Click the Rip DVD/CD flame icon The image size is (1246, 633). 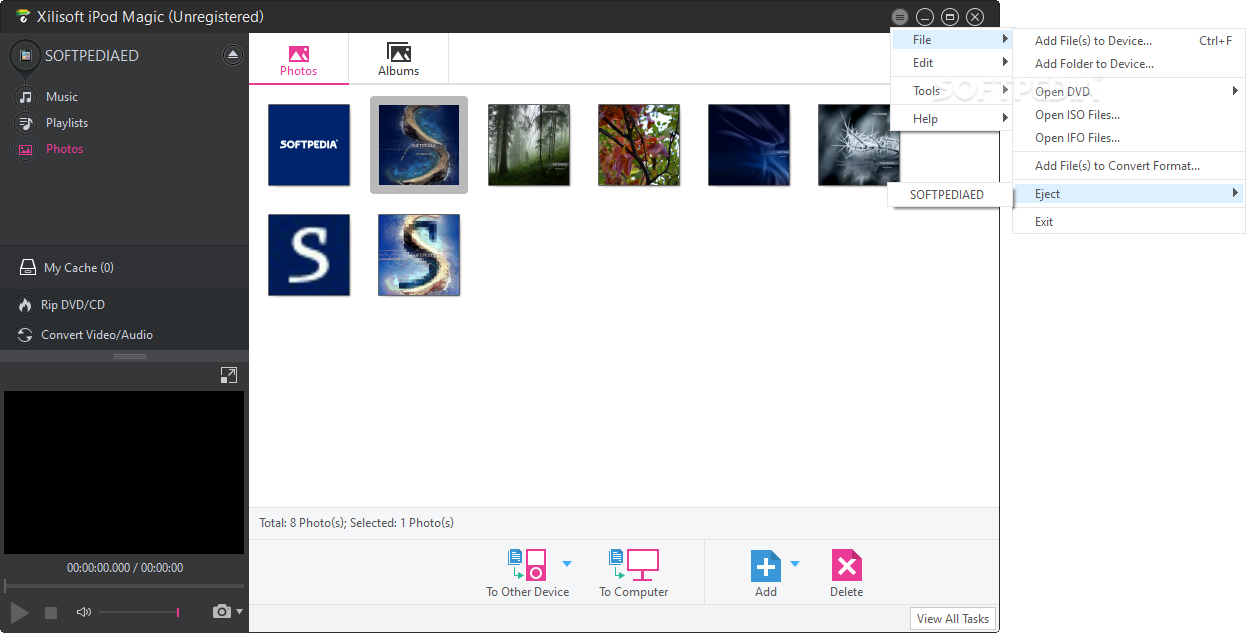25,305
